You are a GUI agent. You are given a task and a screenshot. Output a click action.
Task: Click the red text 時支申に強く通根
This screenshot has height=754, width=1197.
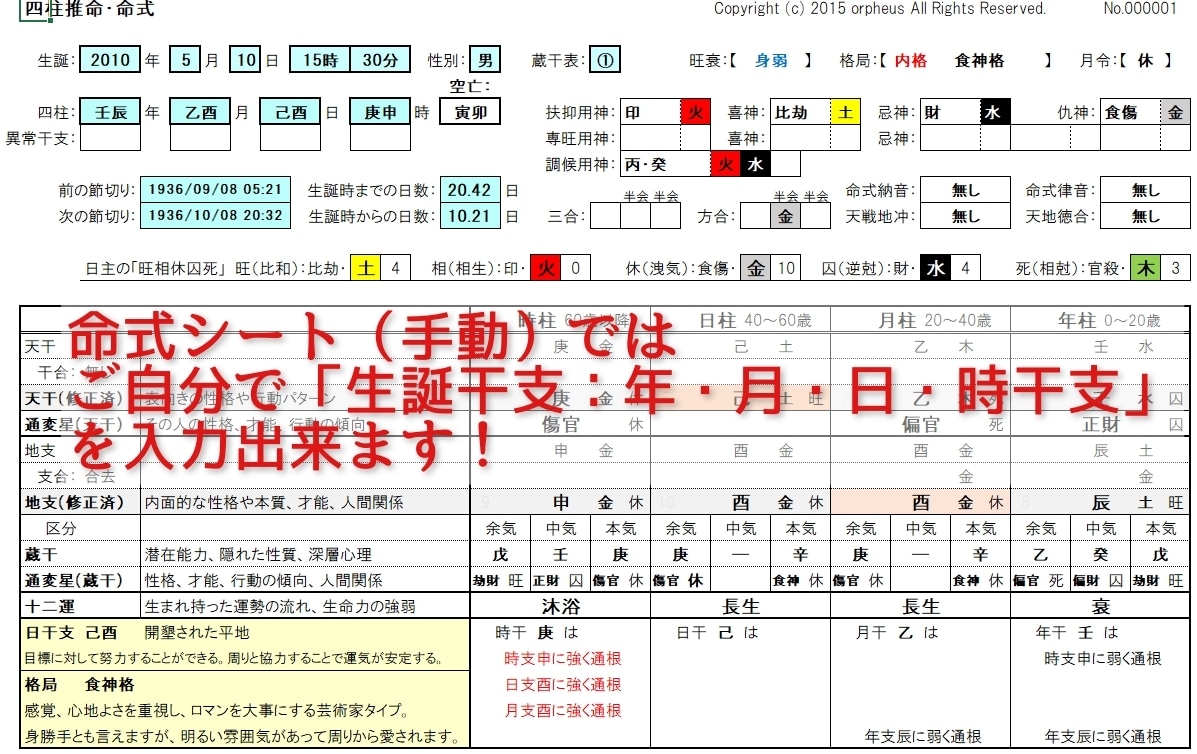point(563,658)
